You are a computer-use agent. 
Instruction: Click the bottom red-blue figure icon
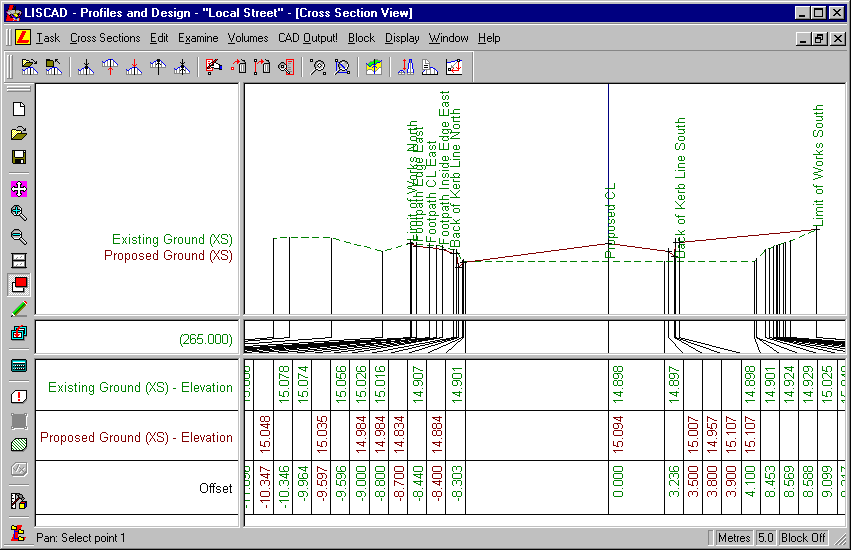(x=19, y=533)
